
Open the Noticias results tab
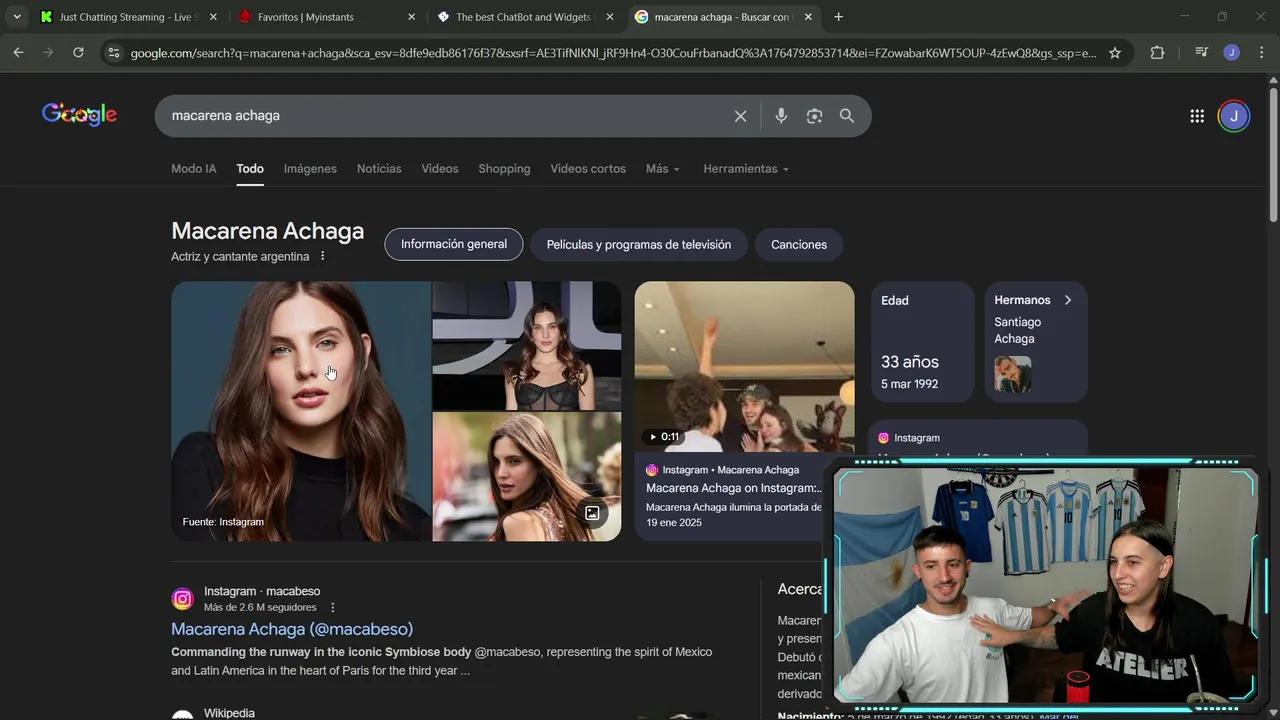click(379, 169)
